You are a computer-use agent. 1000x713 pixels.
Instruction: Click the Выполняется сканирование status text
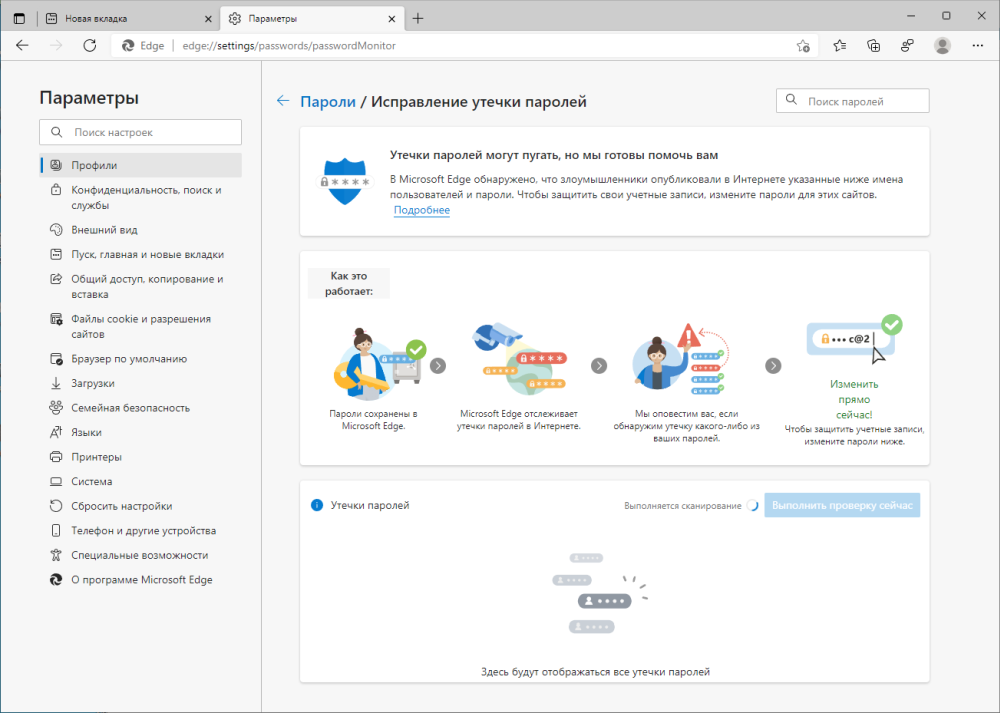tap(682, 506)
